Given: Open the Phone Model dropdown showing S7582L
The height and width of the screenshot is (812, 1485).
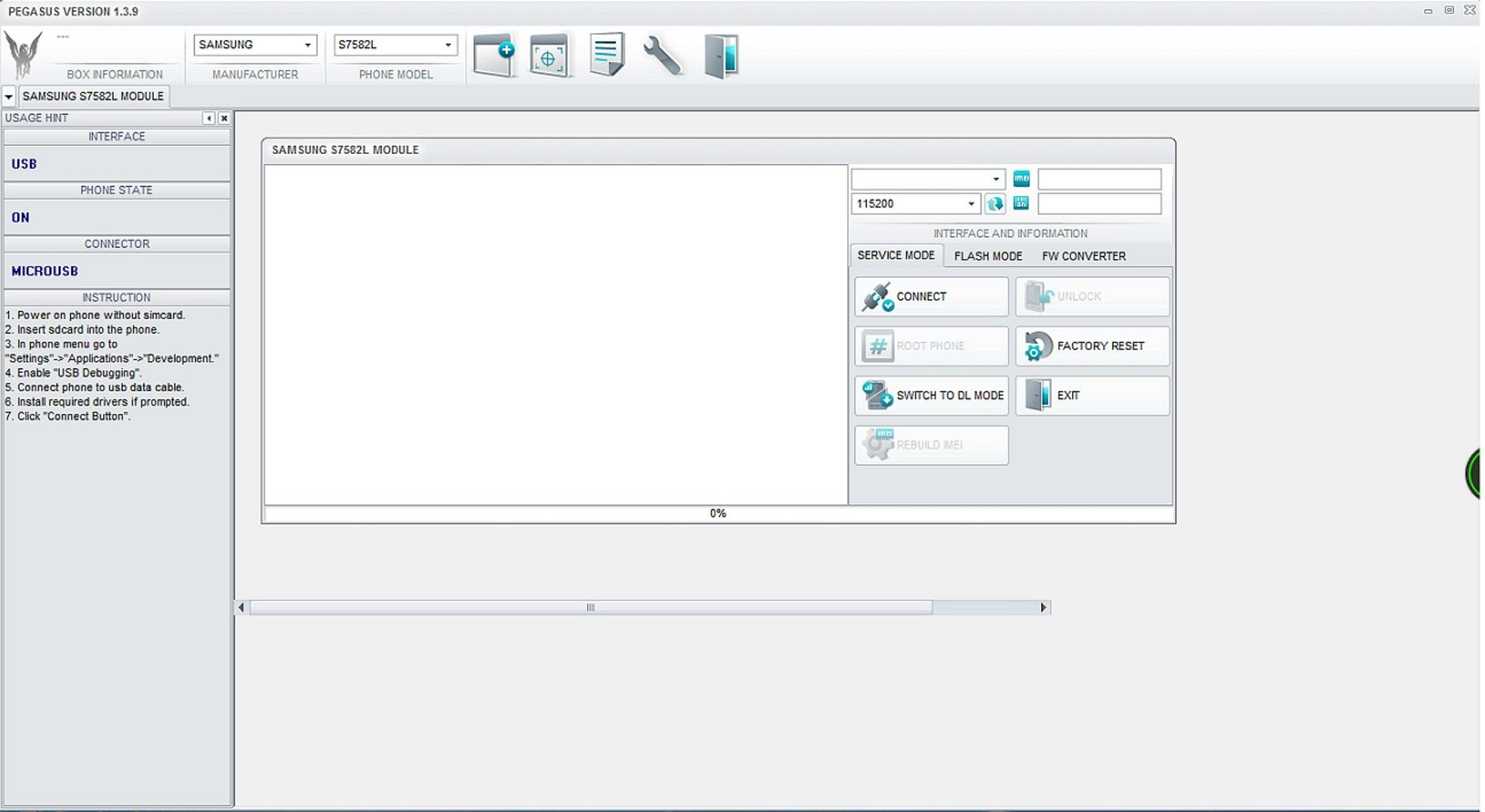Looking at the screenshot, I should pos(395,45).
